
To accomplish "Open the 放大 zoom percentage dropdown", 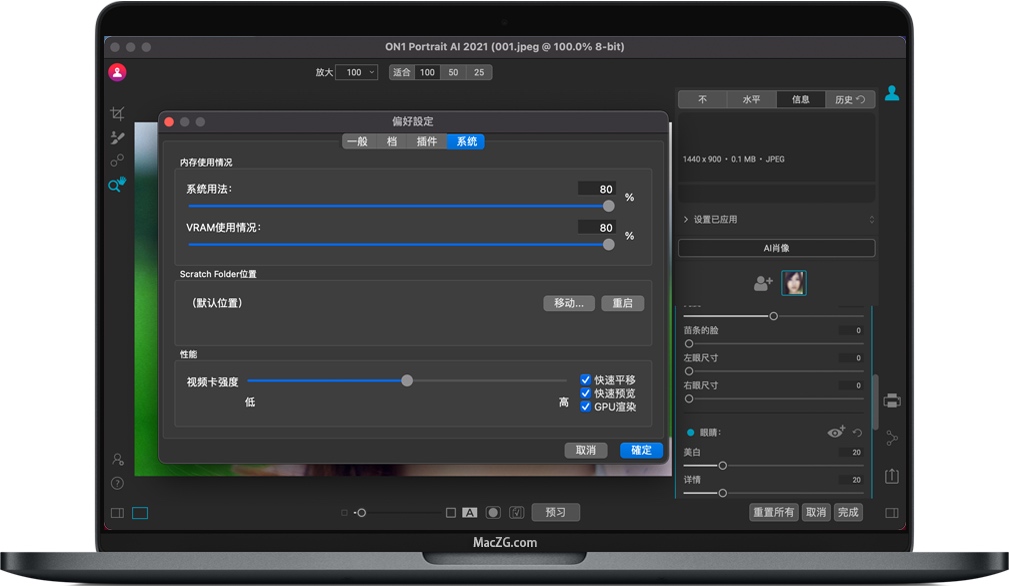I will (357, 72).
